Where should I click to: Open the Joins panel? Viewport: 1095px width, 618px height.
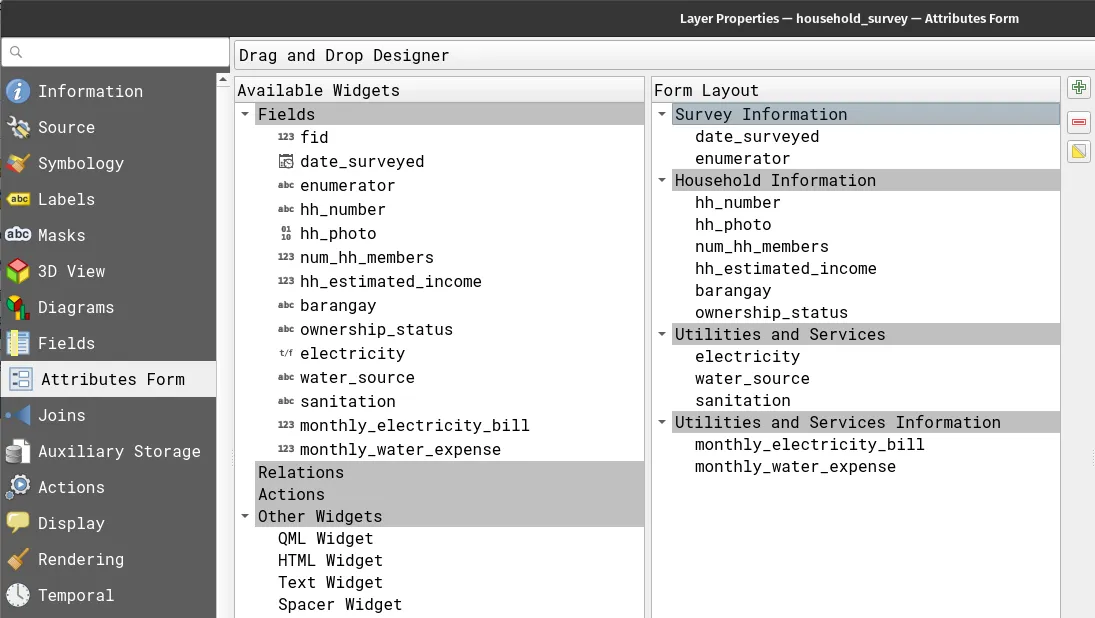point(62,415)
